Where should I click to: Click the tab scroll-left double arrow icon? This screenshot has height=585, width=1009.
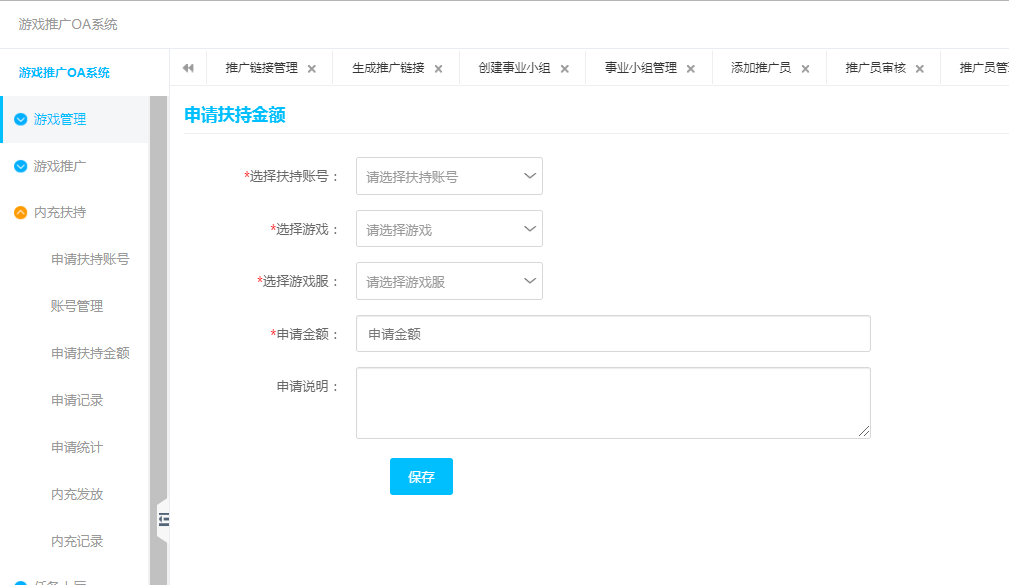187,68
